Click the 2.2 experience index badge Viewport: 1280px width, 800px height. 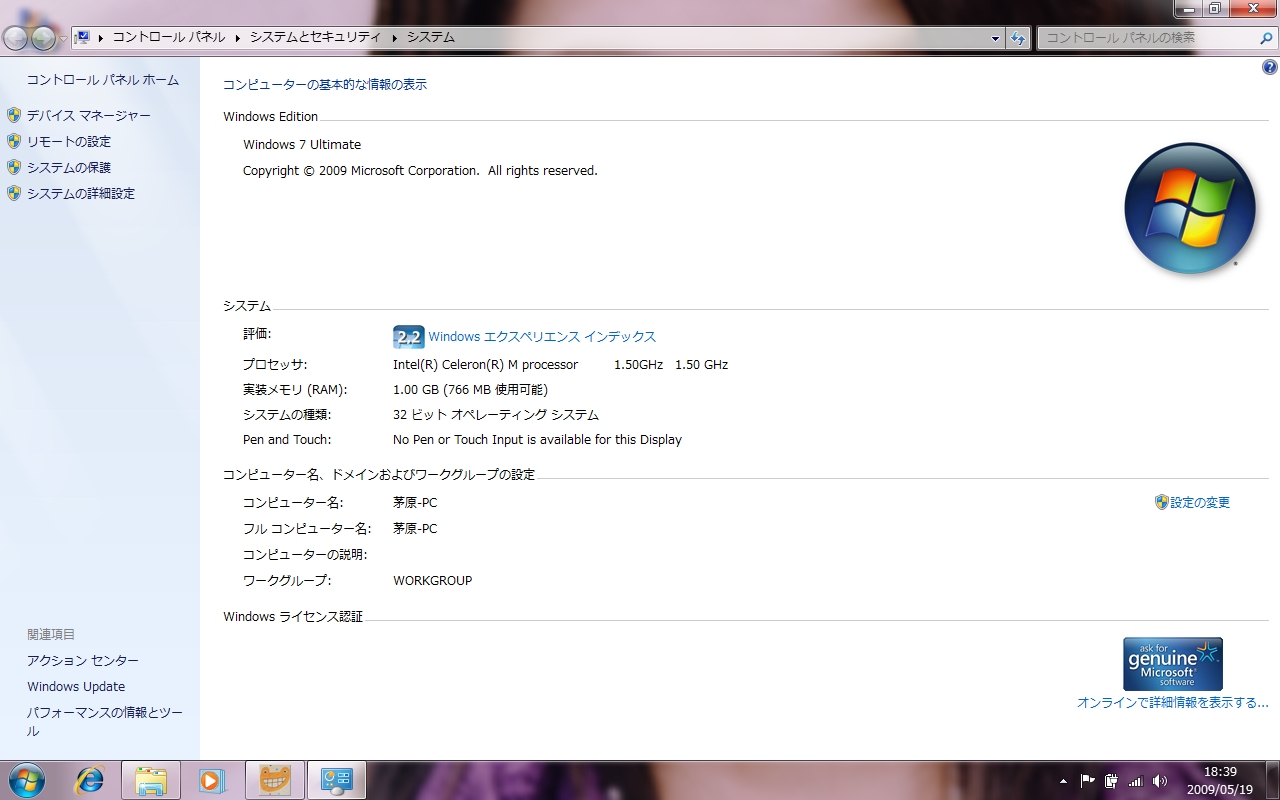[x=409, y=337]
